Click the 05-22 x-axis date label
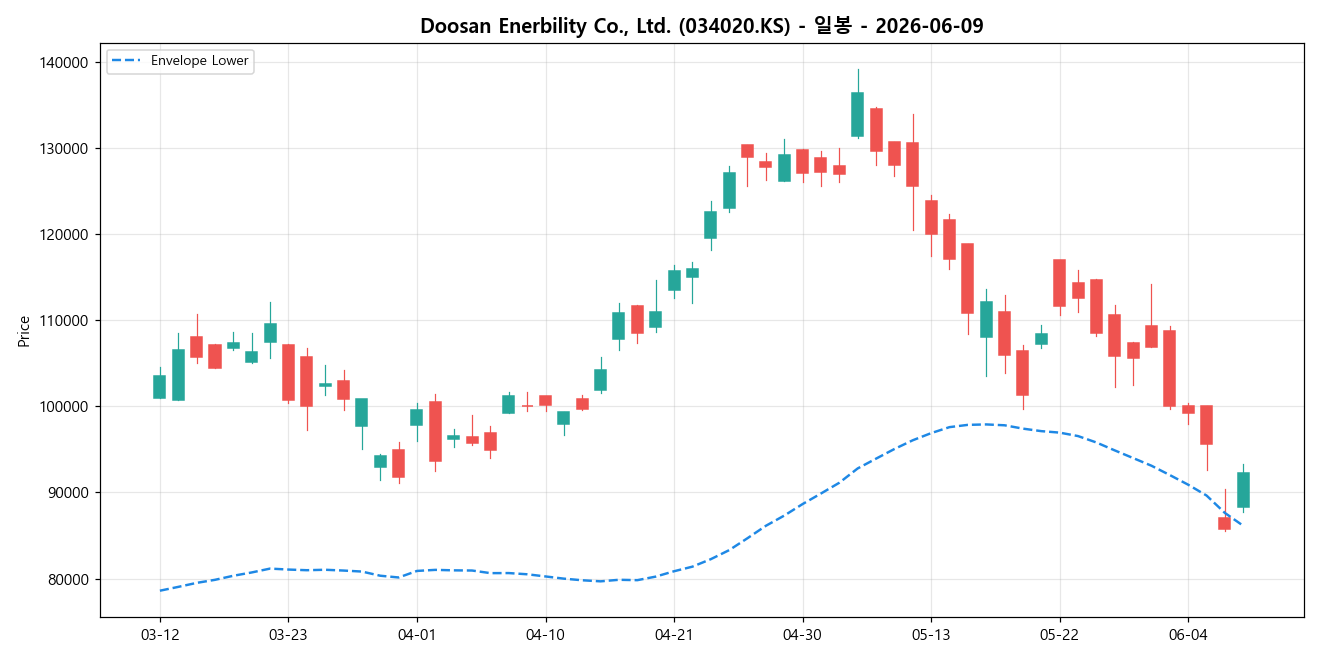The width and height of the screenshot is (1320, 660). click(1059, 635)
